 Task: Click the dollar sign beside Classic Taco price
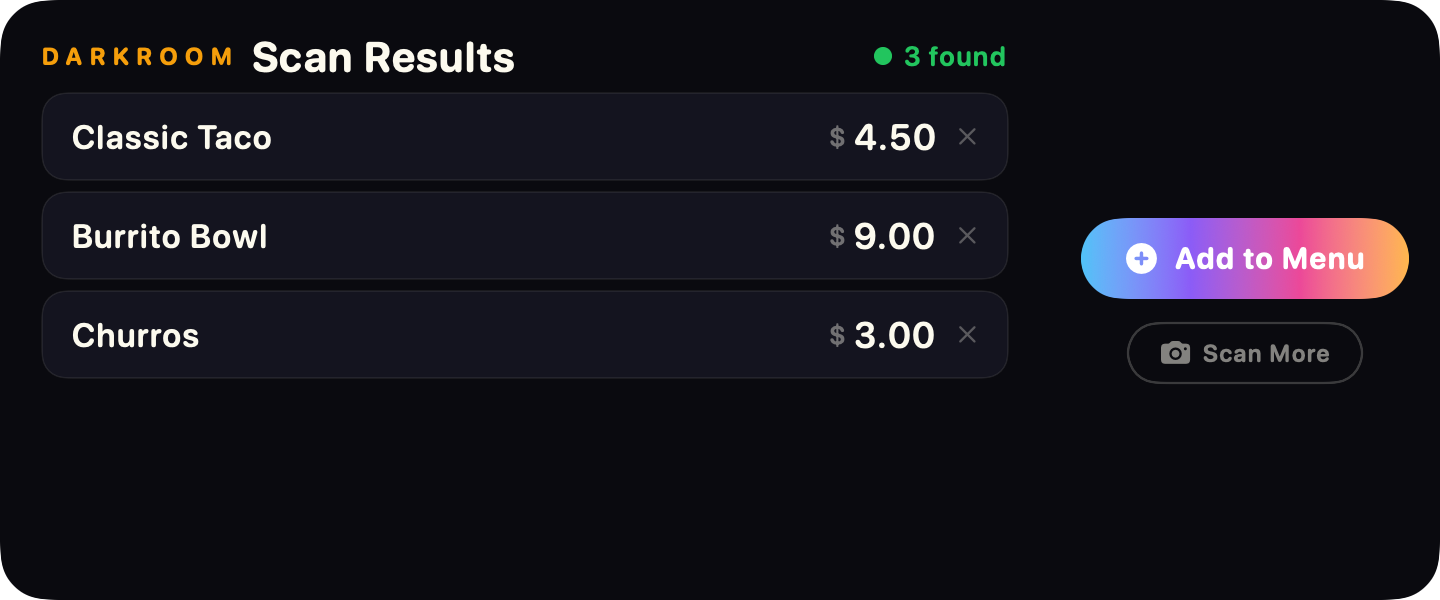pos(837,137)
